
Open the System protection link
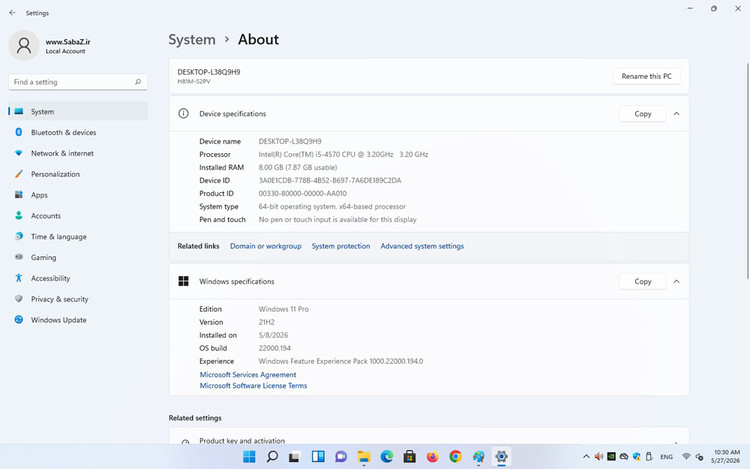341,246
